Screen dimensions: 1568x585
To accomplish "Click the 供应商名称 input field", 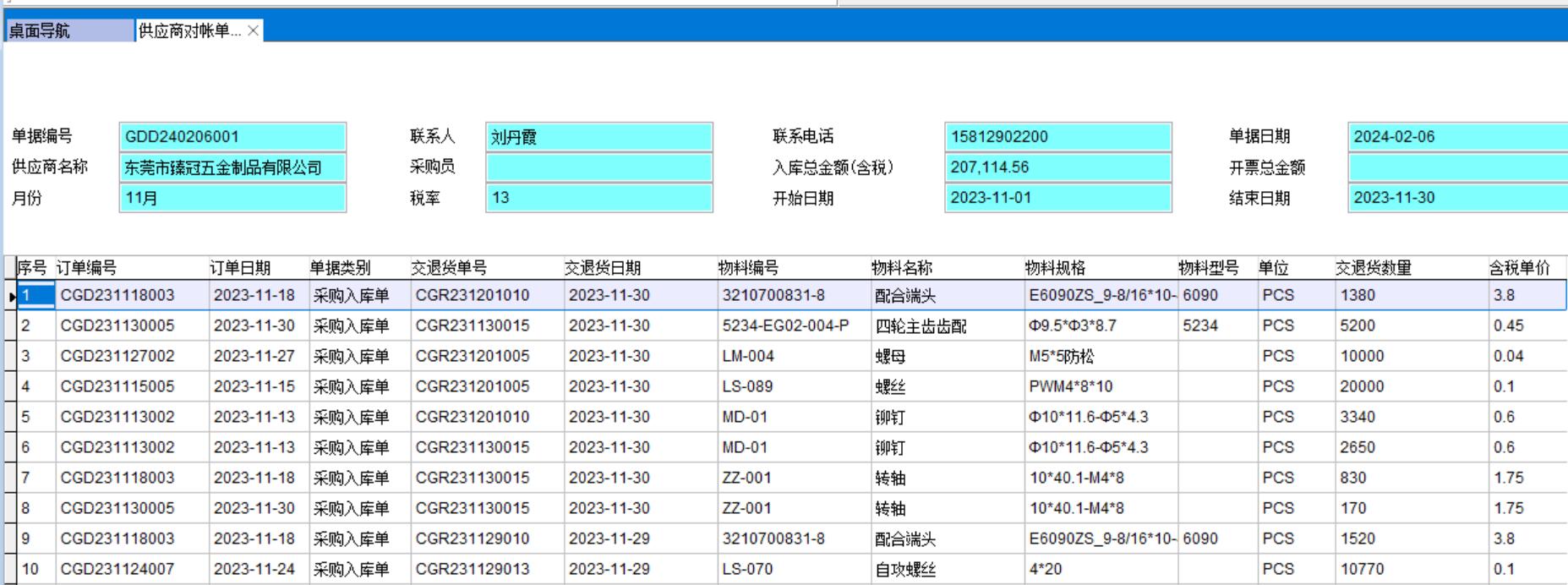I will [232, 167].
